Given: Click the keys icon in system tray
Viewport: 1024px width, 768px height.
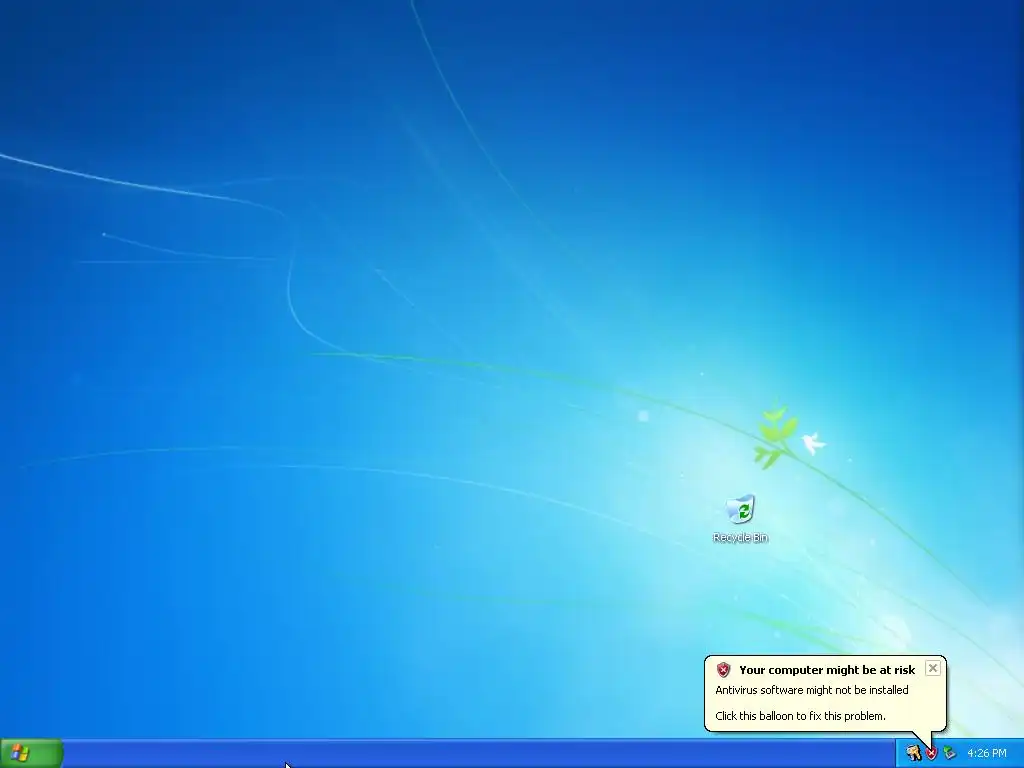Looking at the screenshot, I should (913, 754).
